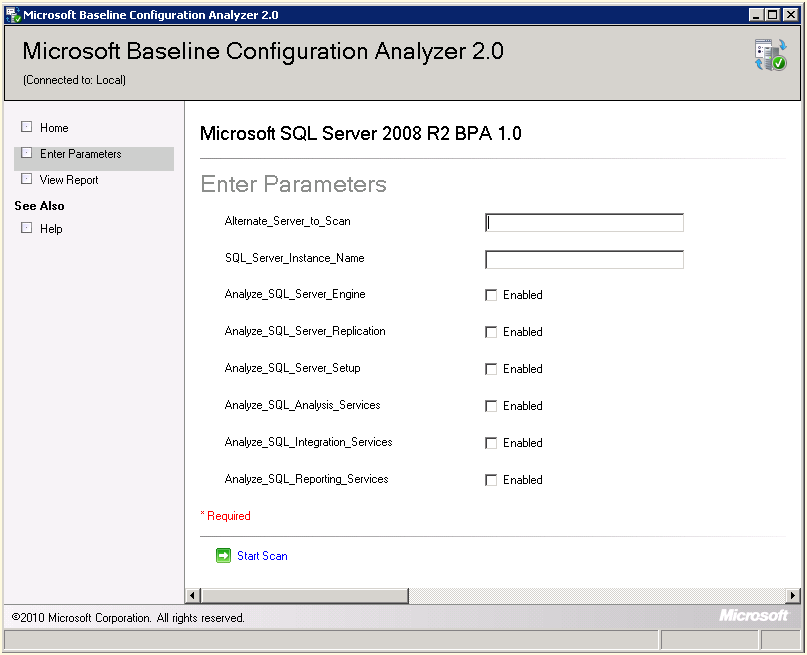Click the horizontal scrollbar right arrow
The image size is (807, 655).
pos(793,595)
